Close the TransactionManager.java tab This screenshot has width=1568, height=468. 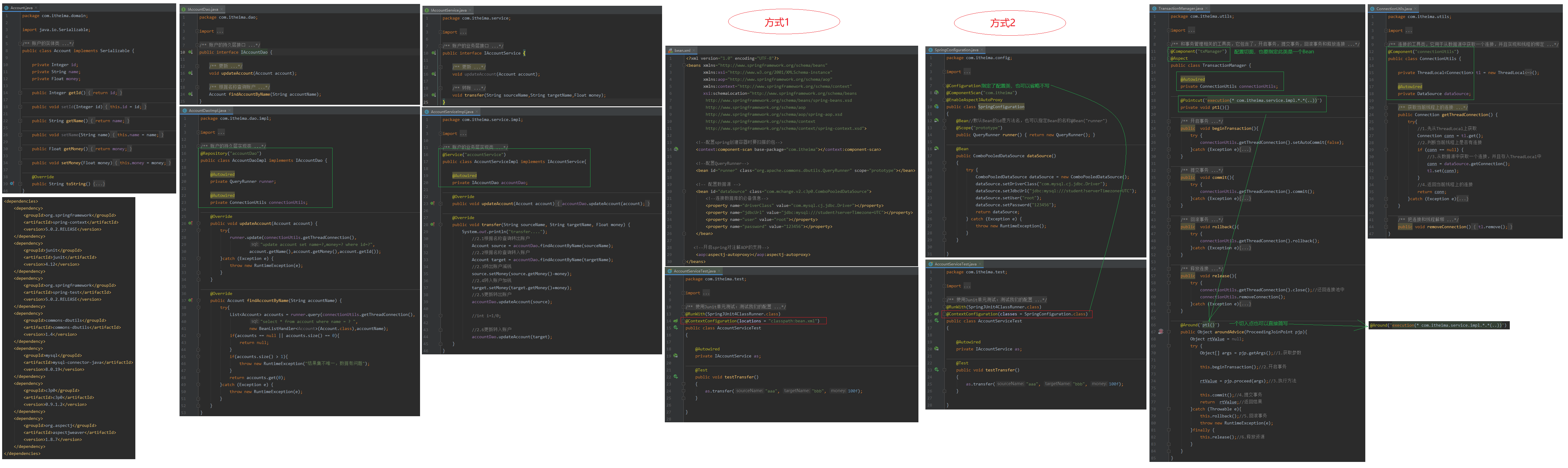pos(1206,9)
